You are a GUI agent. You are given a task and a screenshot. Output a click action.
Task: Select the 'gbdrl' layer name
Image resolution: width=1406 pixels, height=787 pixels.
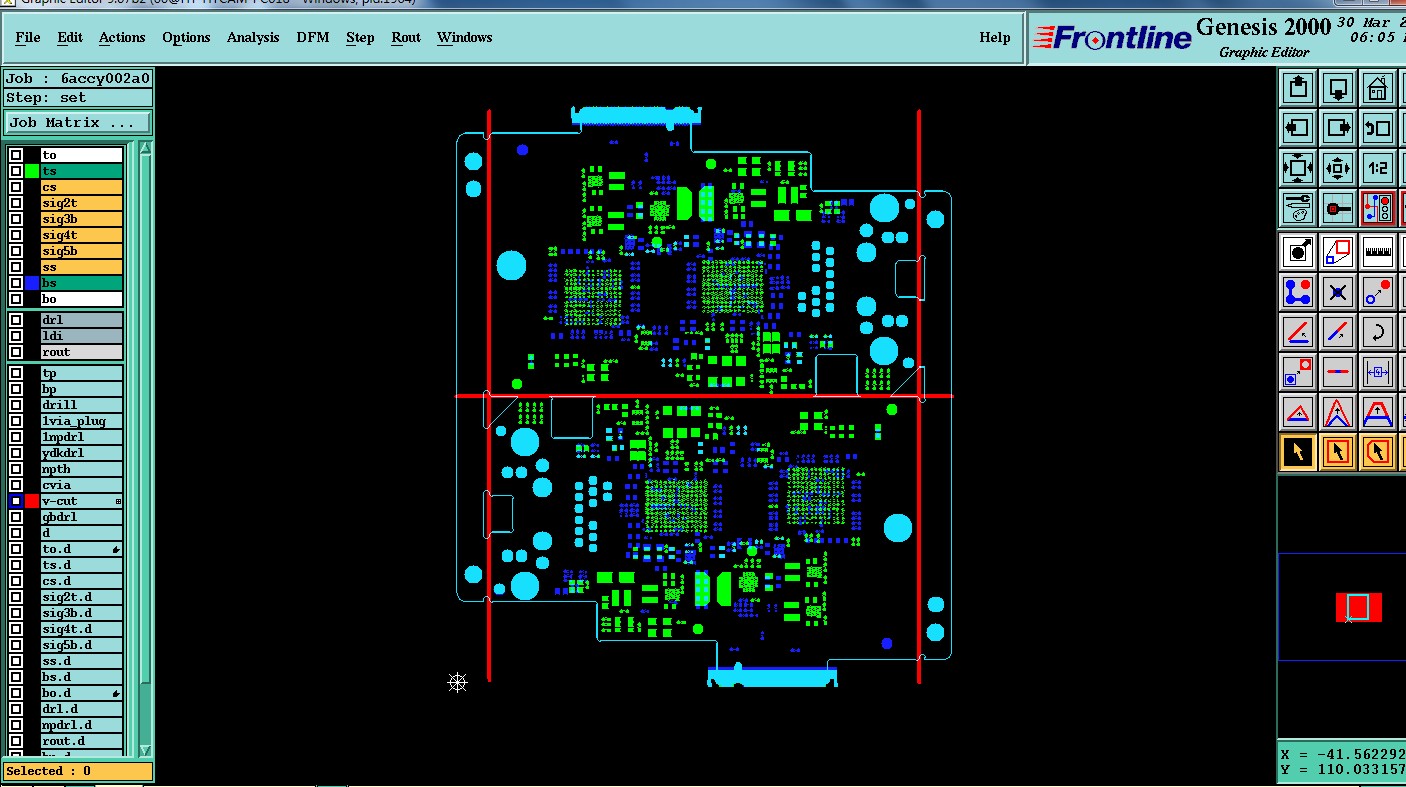tap(82, 517)
